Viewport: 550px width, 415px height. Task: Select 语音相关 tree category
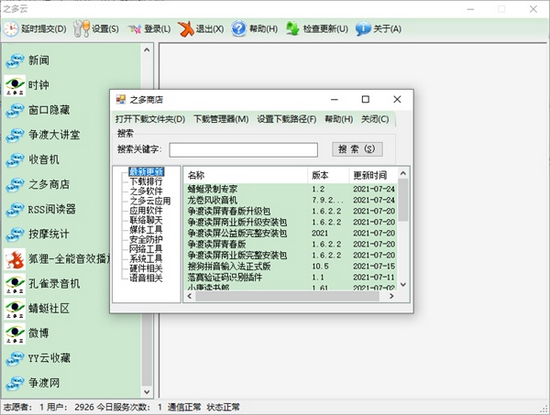tap(146, 278)
